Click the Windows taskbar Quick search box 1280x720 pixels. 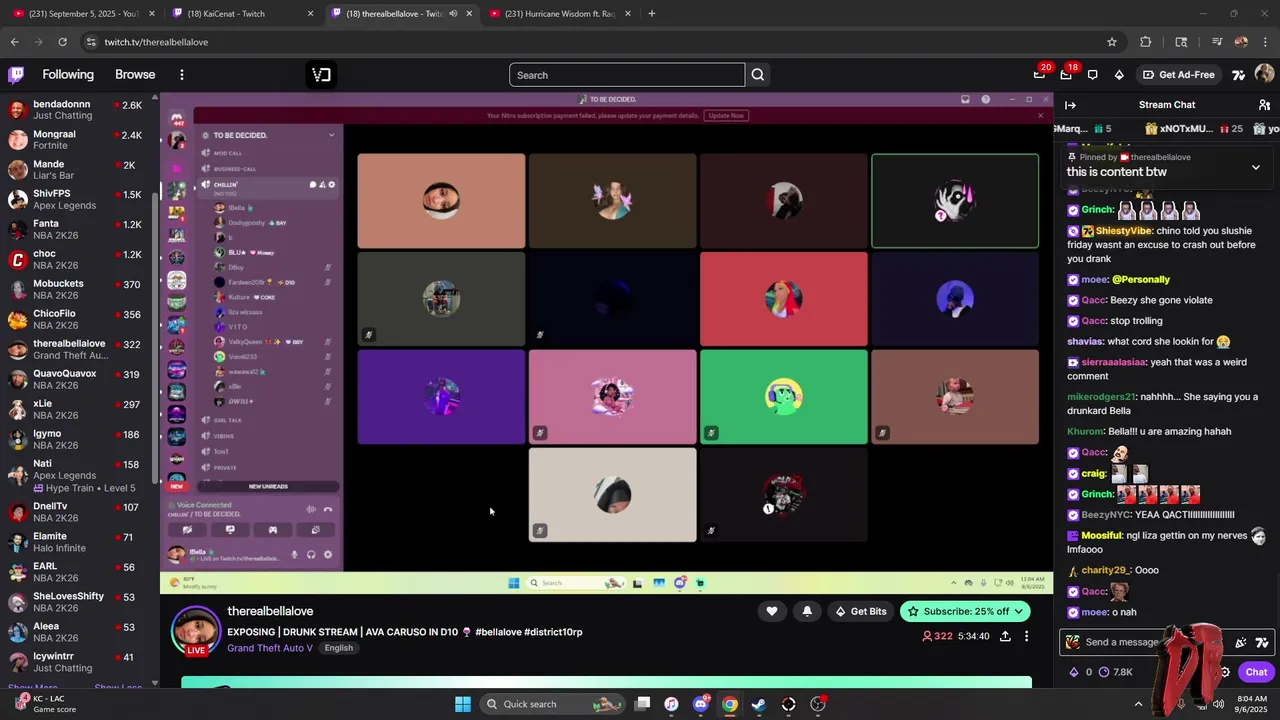(553, 704)
